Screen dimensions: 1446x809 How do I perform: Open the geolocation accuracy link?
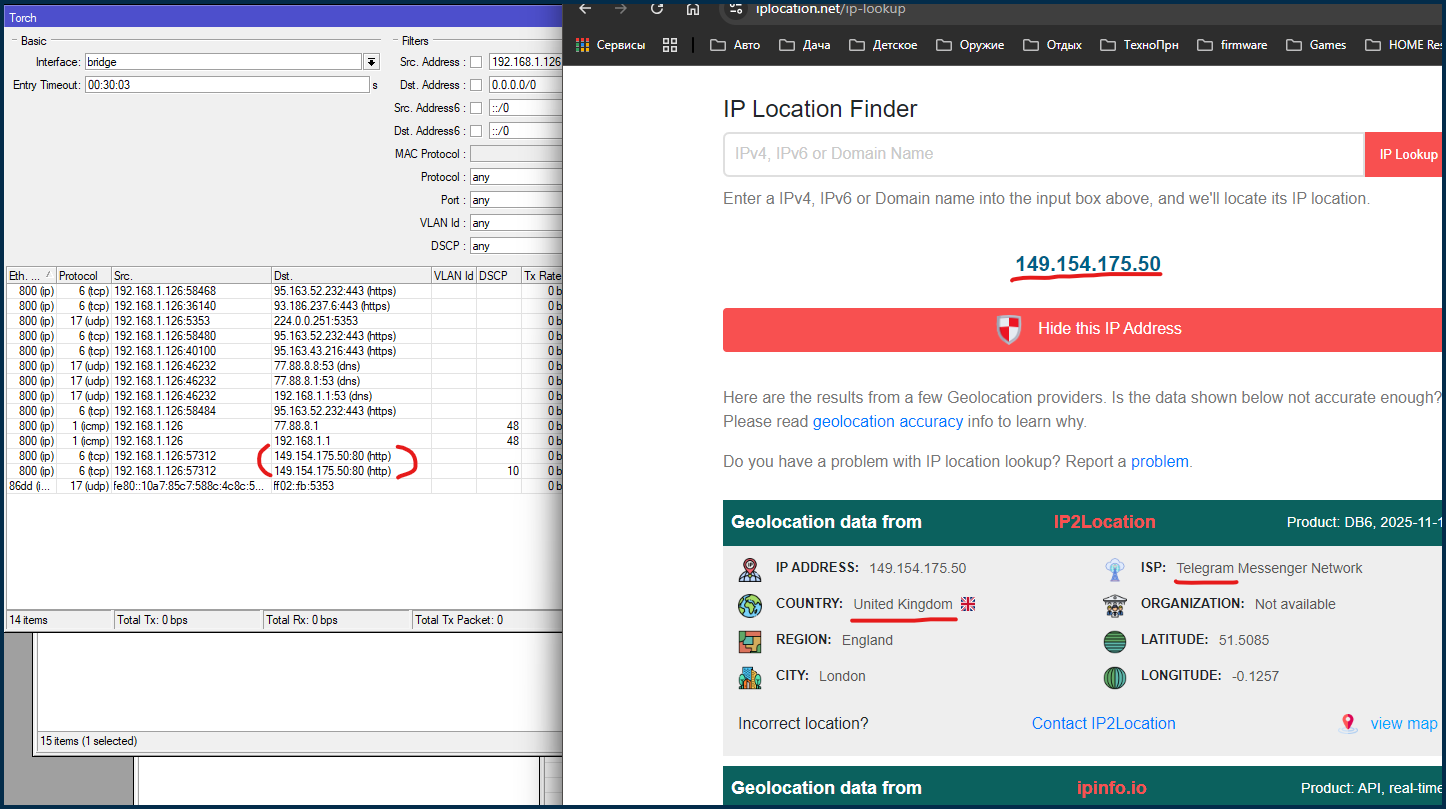point(888,421)
